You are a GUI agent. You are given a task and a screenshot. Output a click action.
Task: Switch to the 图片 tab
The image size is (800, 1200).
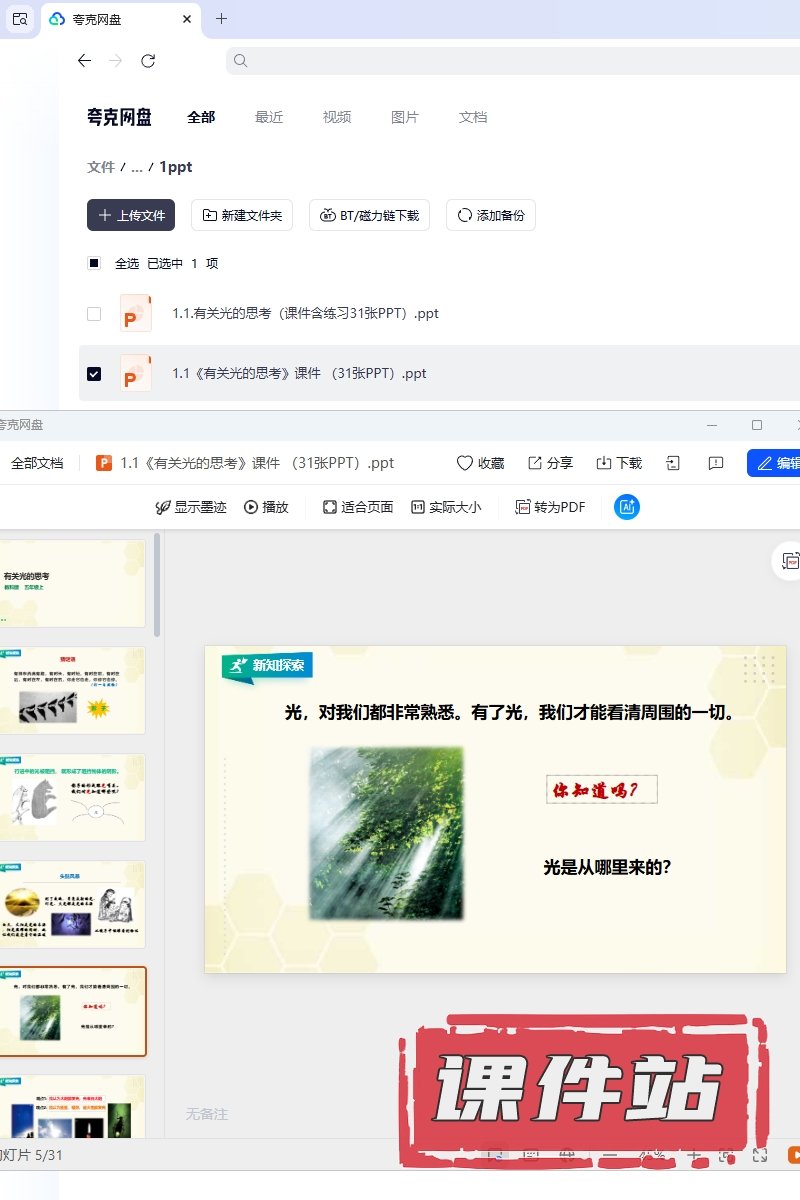[x=405, y=117]
